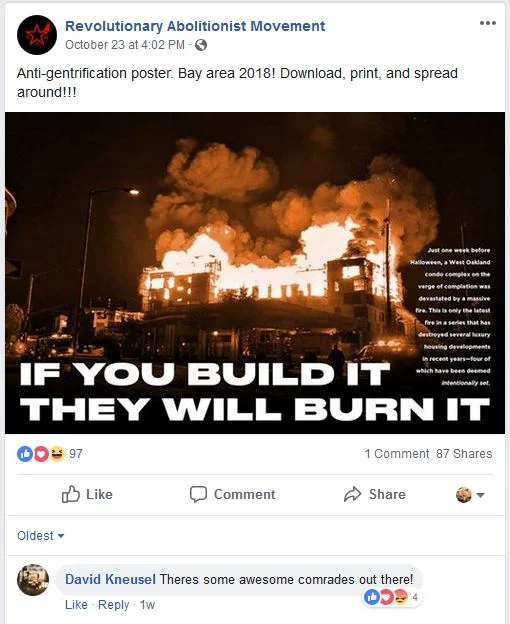View the 87 Shares link
Screen dimensions: 510x624
click(x=464, y=454)
